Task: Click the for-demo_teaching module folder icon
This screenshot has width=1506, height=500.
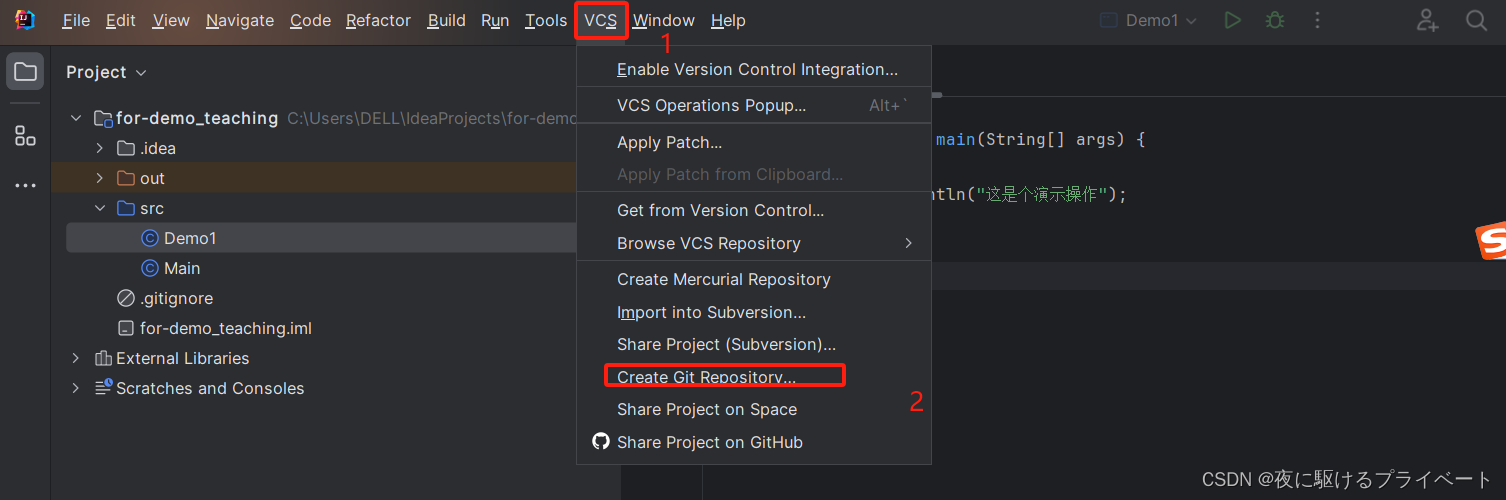Action: 103,118
